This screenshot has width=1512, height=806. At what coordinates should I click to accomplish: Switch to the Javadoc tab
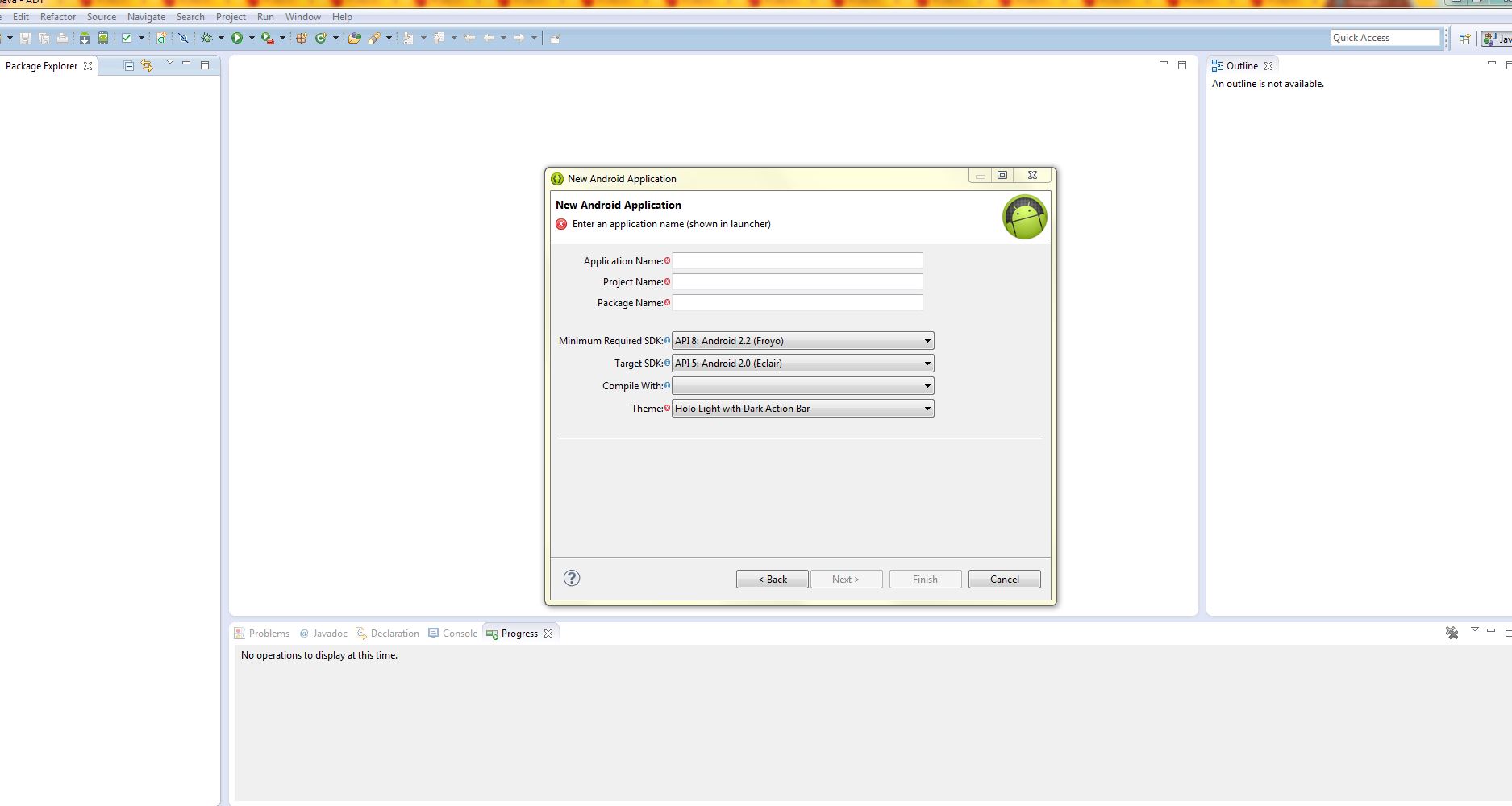(323, 634)
